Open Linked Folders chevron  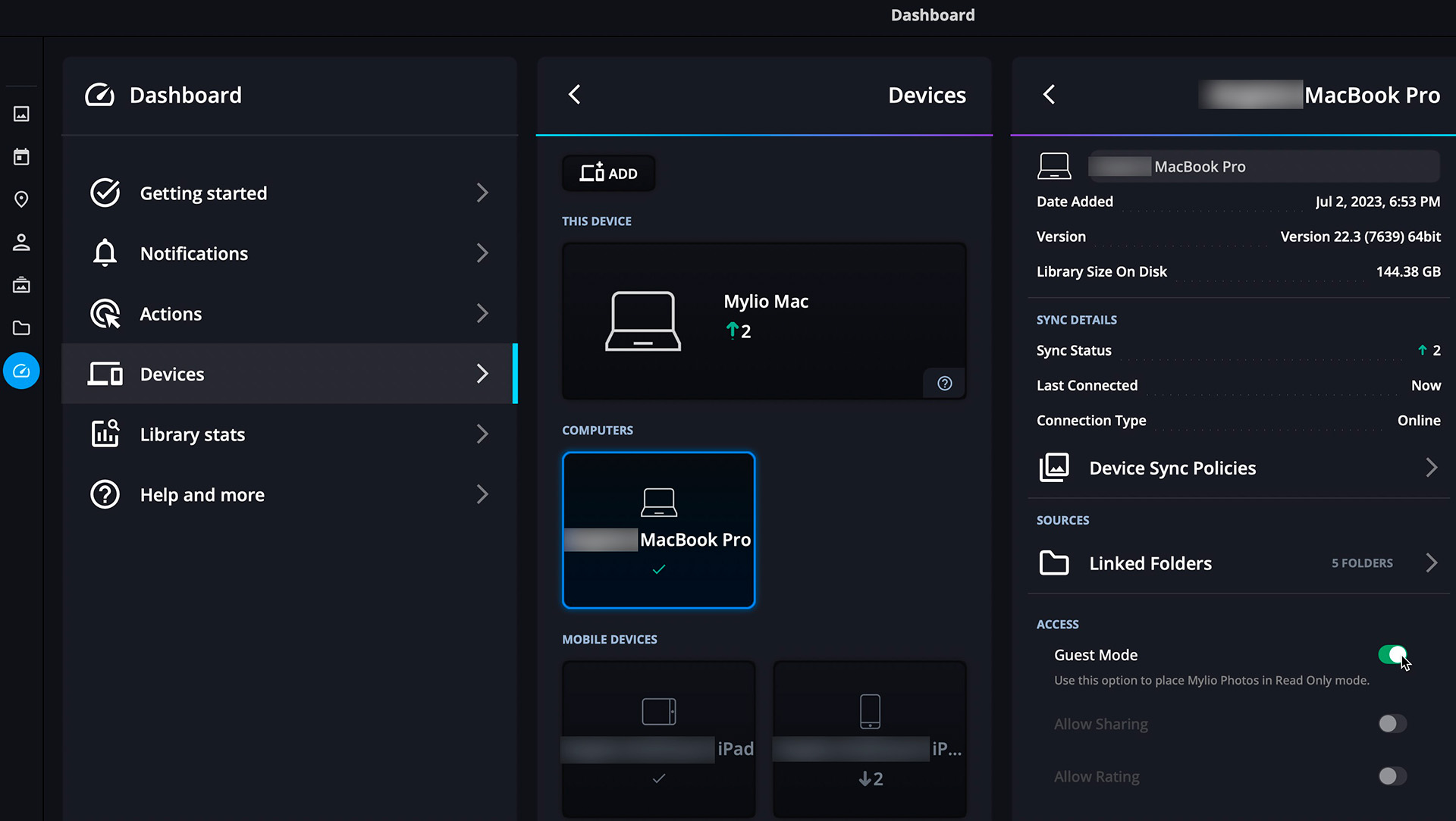[1431, 563]
